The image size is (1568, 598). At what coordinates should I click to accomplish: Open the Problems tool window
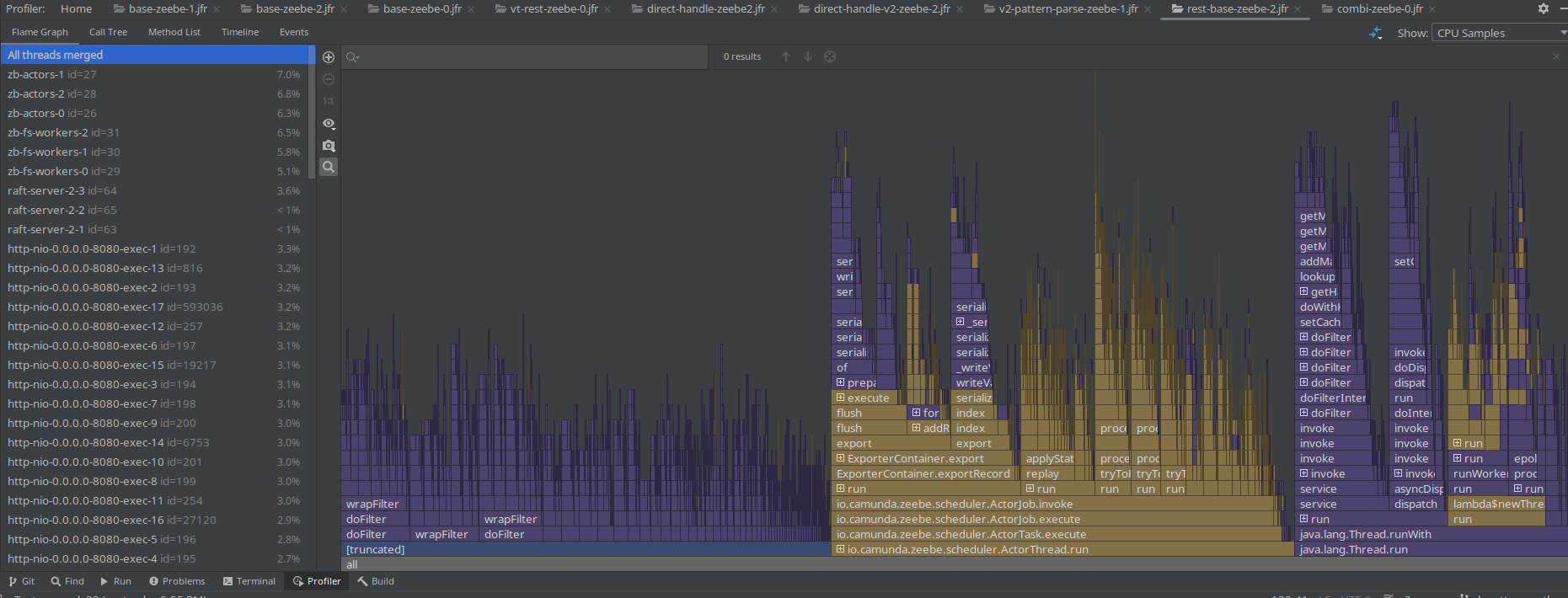177,581
